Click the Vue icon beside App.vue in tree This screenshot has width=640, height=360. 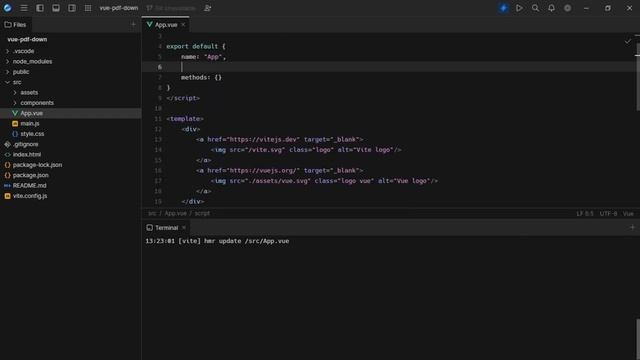coord(15,113)
